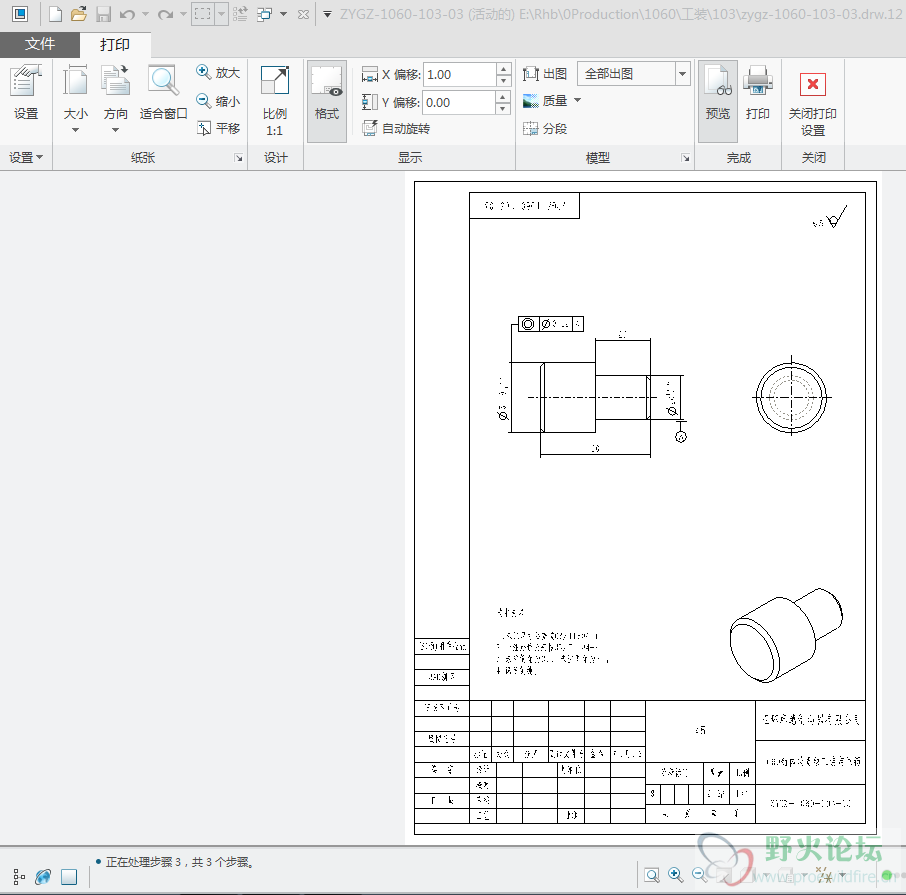Decrease Y 偏移 with the down arrow
Screen dimensions: 906x895
pos(503,109)
